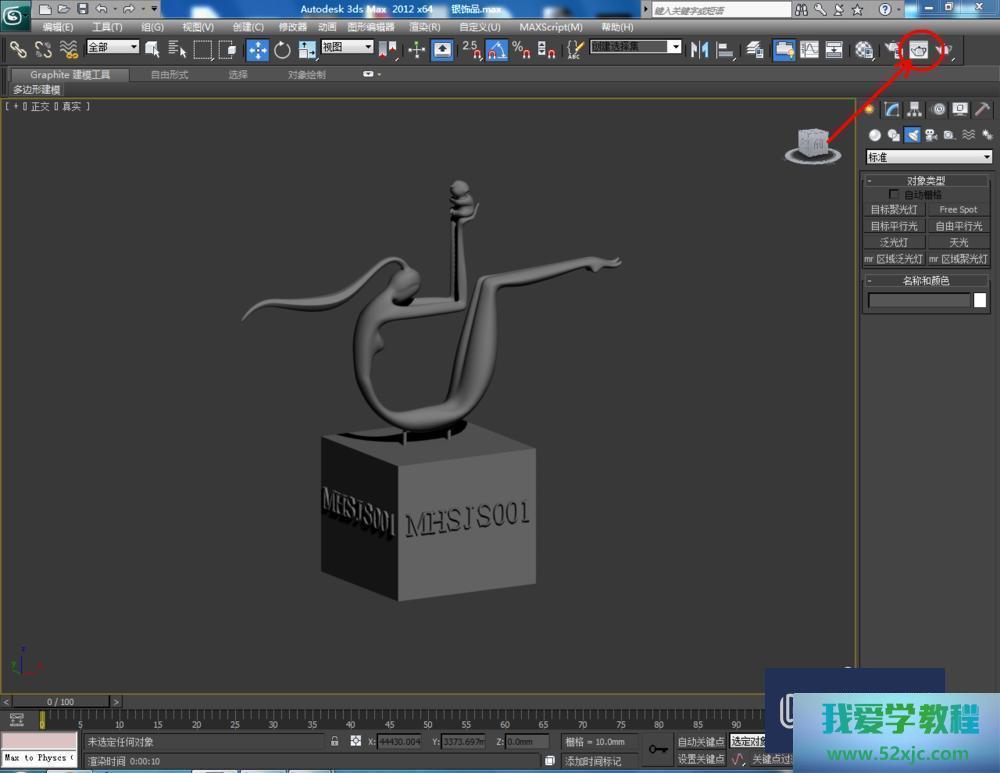
Task: Open the Utilities hammer panel icon
Action: (982, 110)
